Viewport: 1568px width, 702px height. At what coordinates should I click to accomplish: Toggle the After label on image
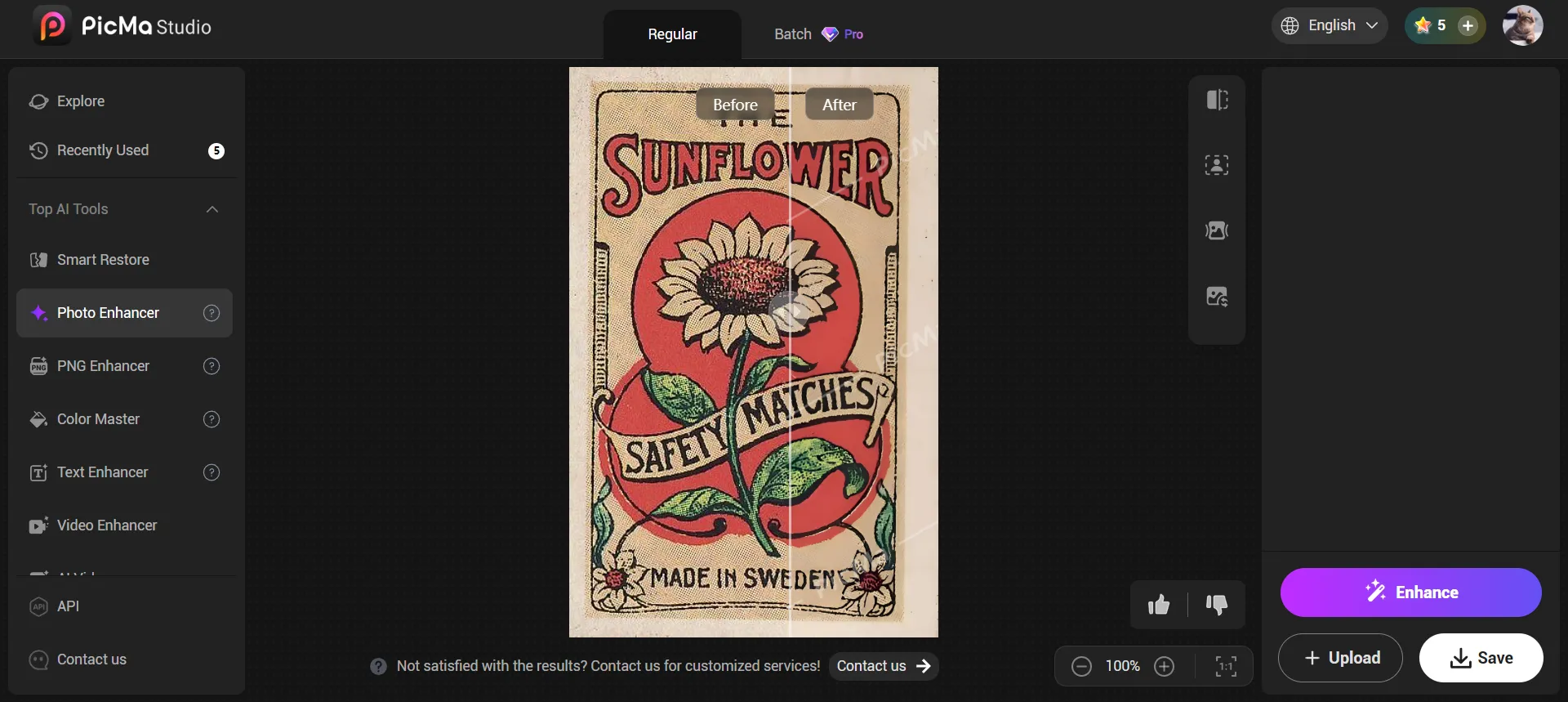click(x=839, y=105)
